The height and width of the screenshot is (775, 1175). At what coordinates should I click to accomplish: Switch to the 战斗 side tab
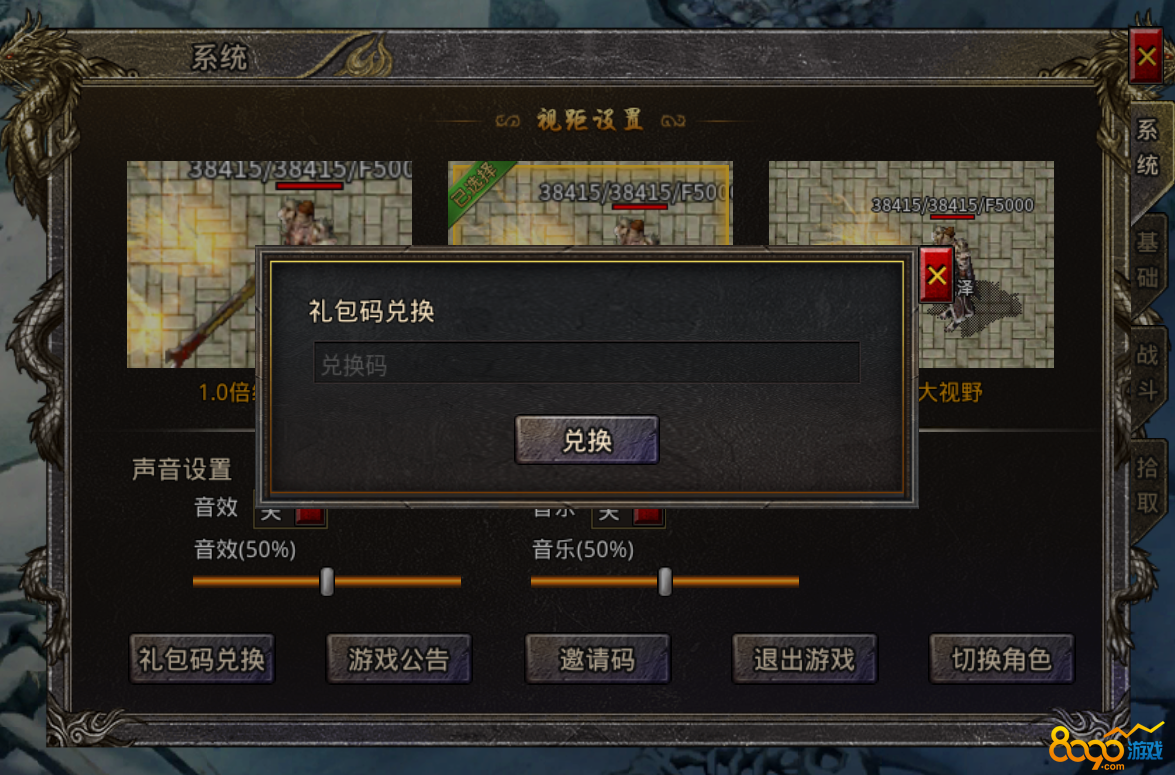[1147, 372]
